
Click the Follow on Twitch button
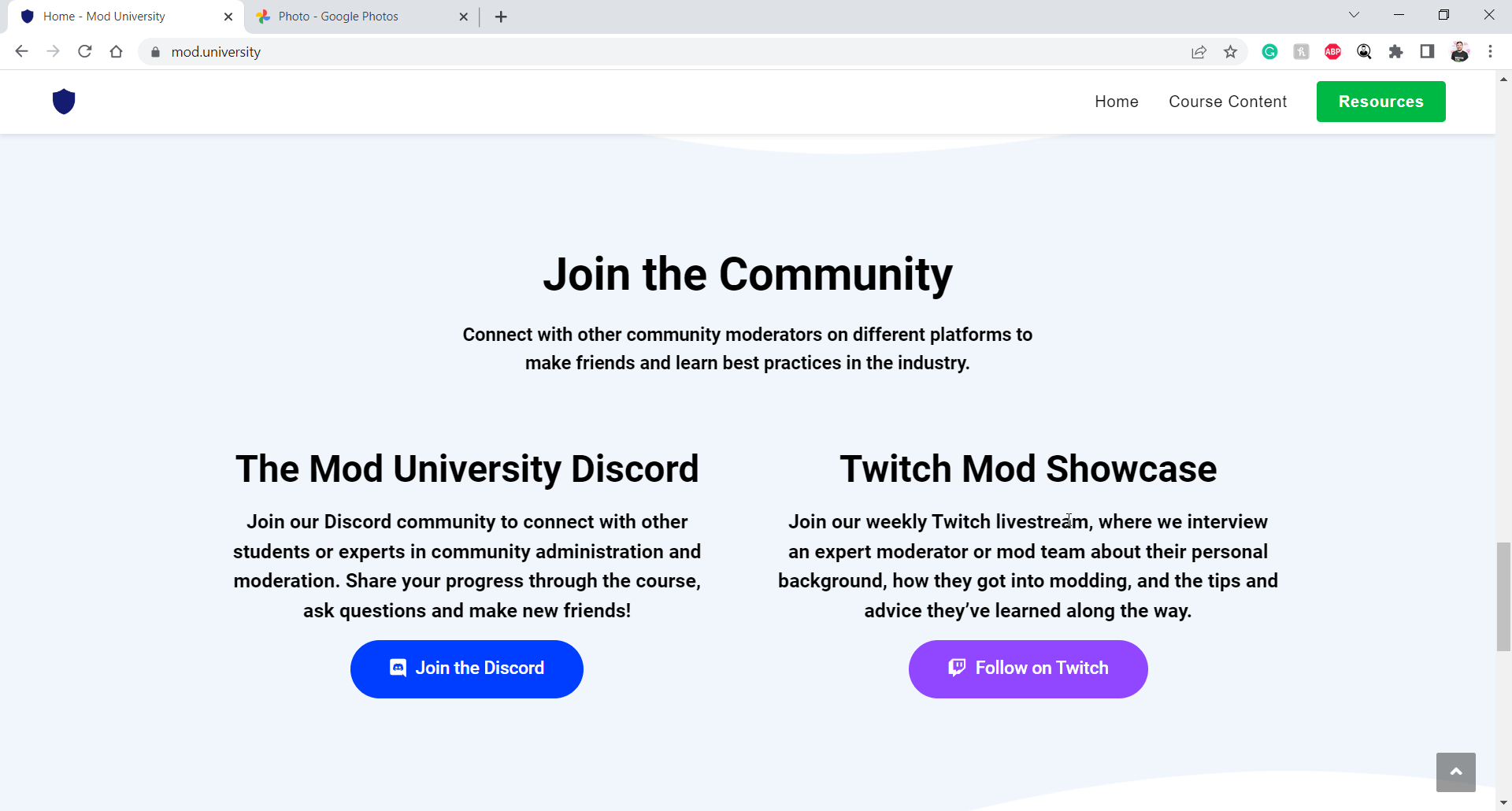pos(1028,668)
